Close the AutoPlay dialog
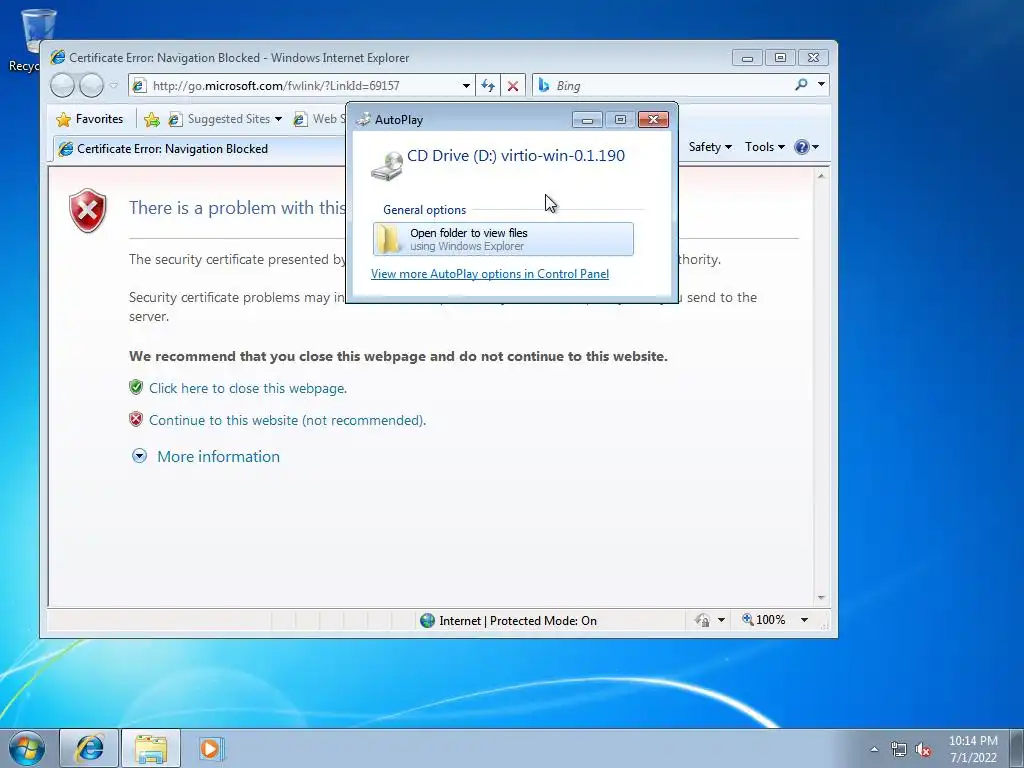 (653, 120)
